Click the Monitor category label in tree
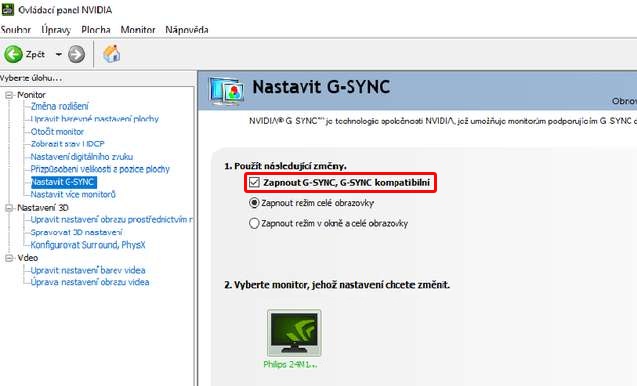The height and width of the screenshot is (386, 637). tap(31, 95)
